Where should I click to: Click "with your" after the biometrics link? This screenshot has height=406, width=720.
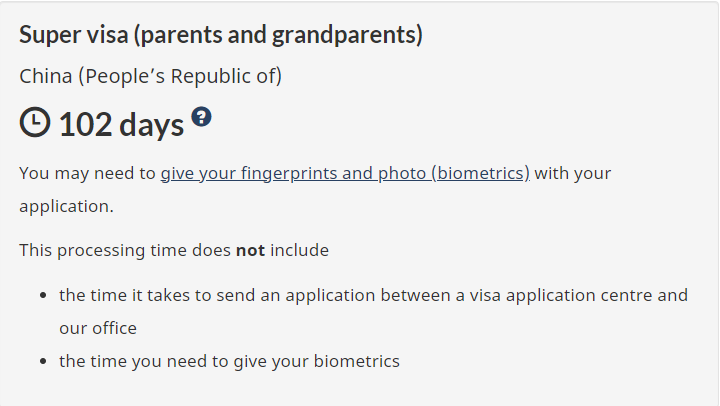click(x=573, y=173)
